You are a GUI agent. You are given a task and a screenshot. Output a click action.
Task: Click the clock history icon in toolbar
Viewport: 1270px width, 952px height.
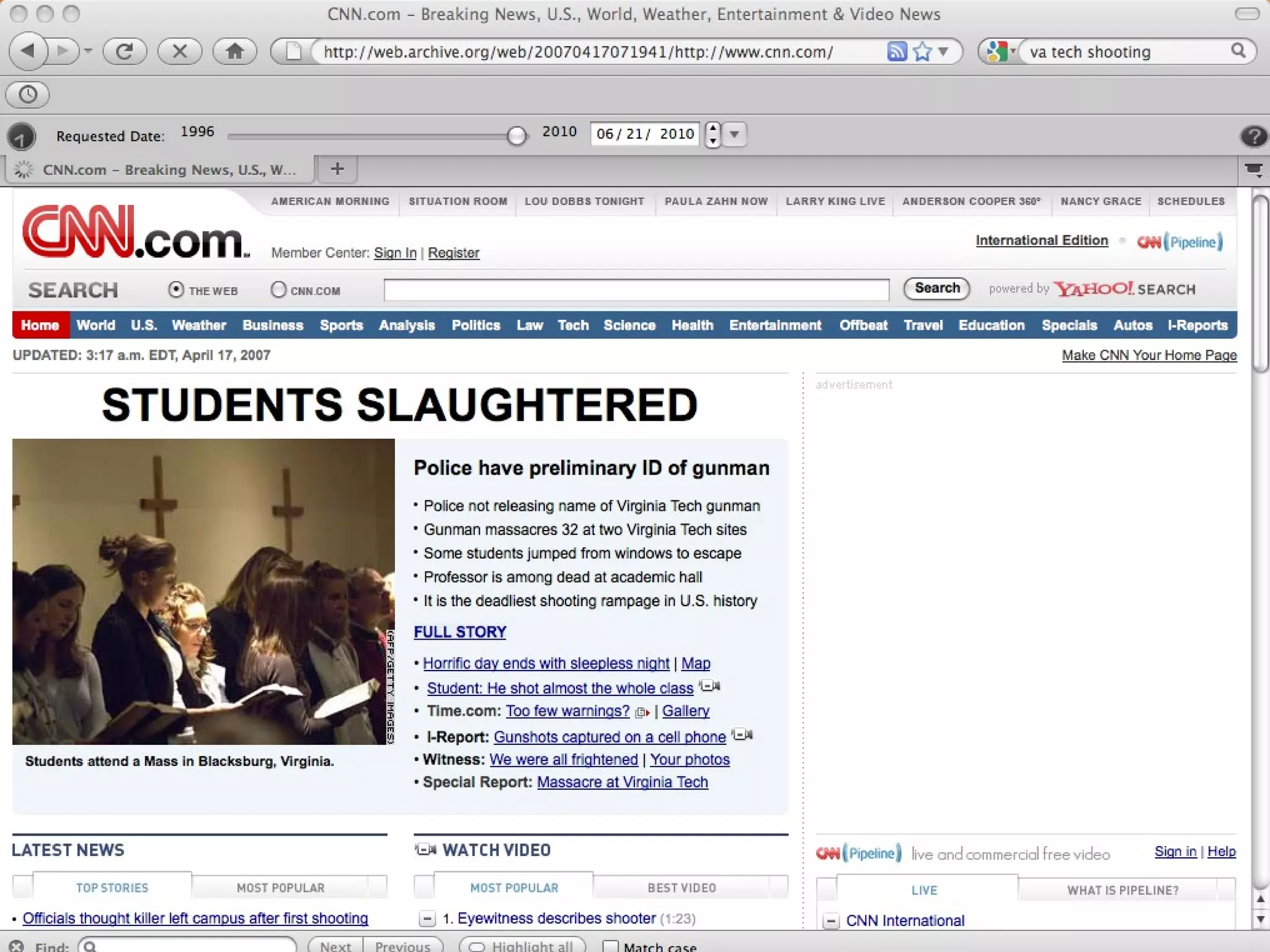[x=27, y=94]
